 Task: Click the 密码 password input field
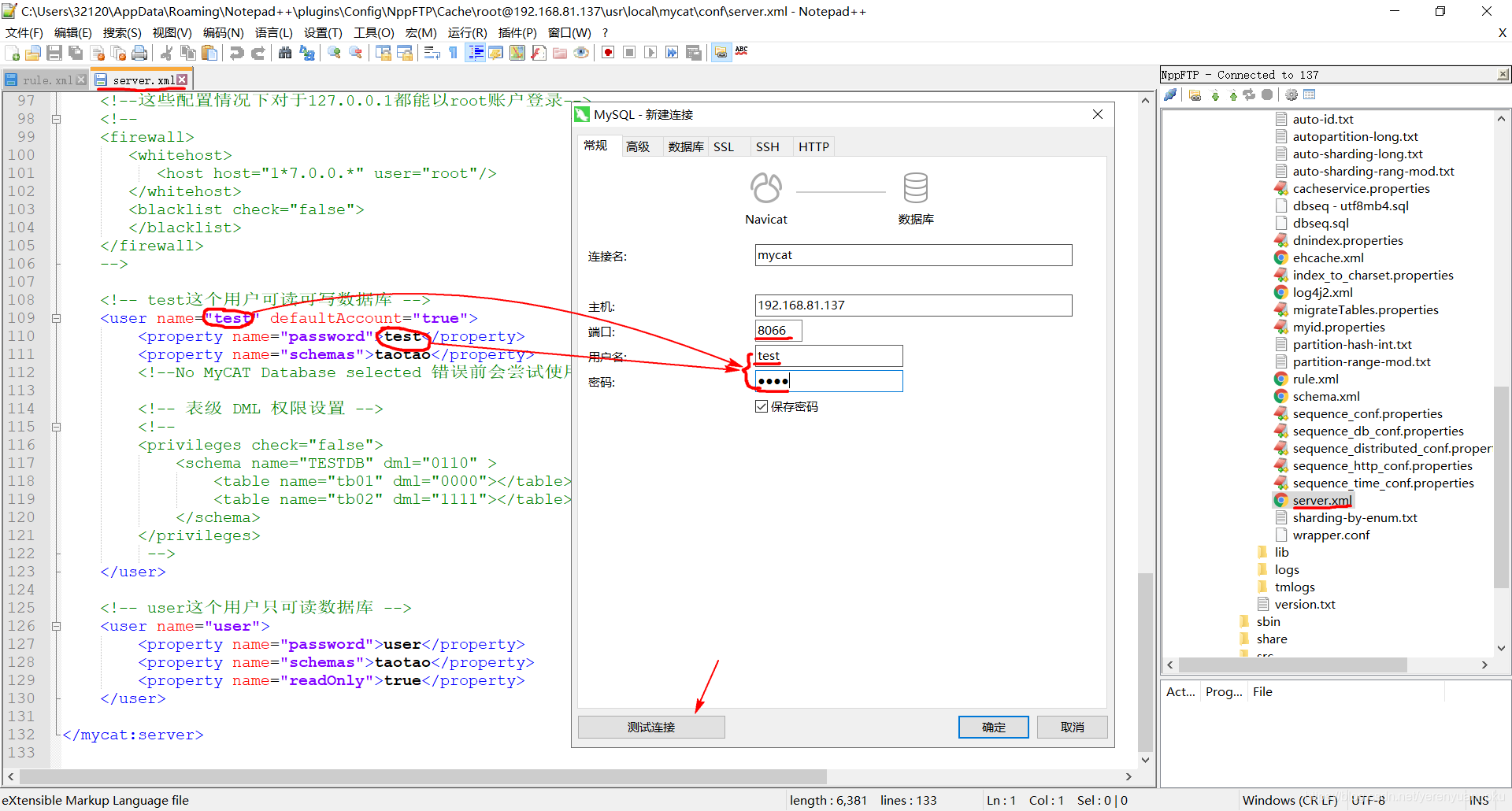tap(828, 381)
